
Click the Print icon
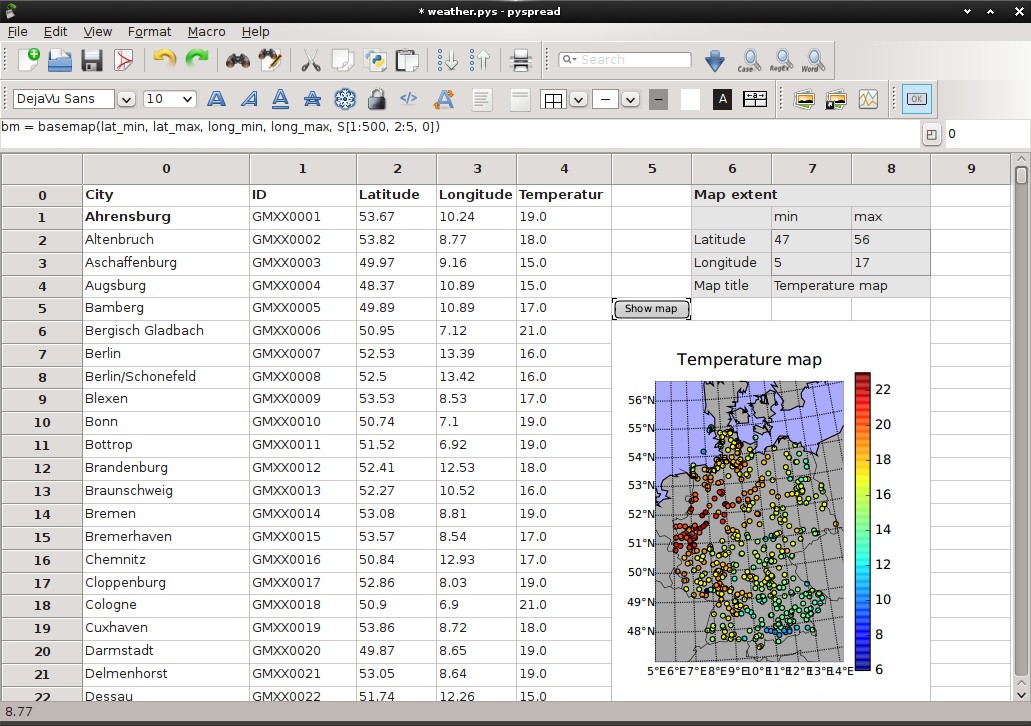(x=520, y=61)
